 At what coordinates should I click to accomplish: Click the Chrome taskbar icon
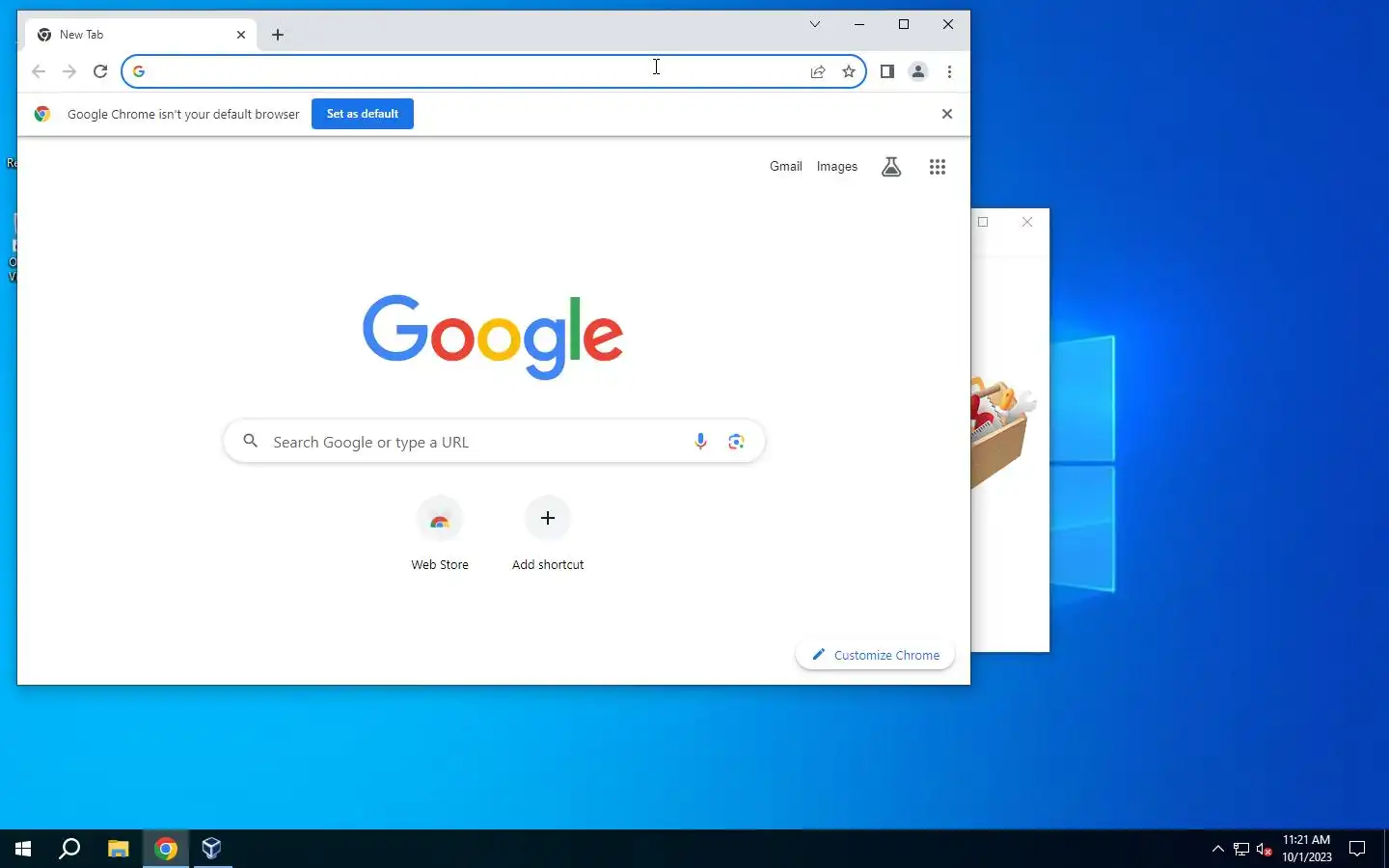(x=166, y=849)
